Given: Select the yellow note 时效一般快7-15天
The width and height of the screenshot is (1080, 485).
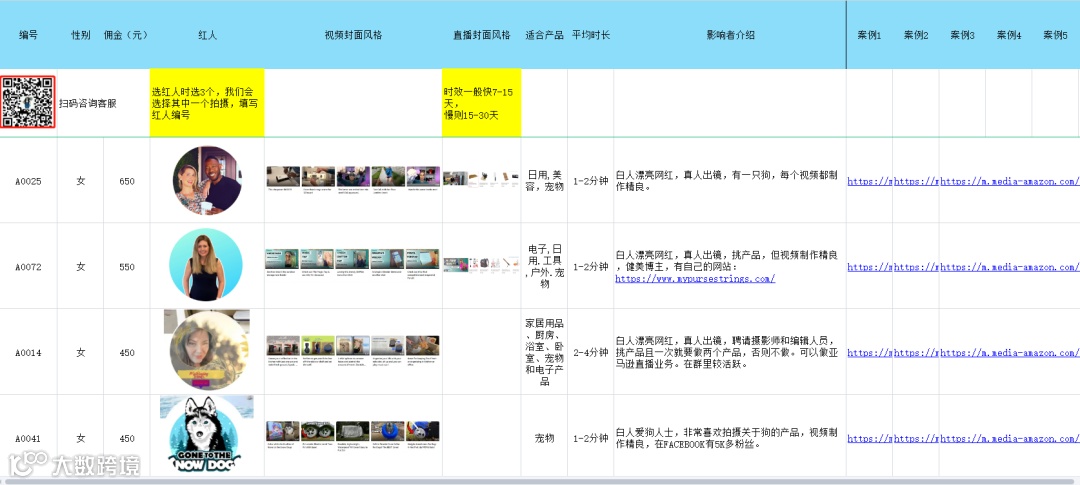Looking at the screenshot, I should click(481, 103).
